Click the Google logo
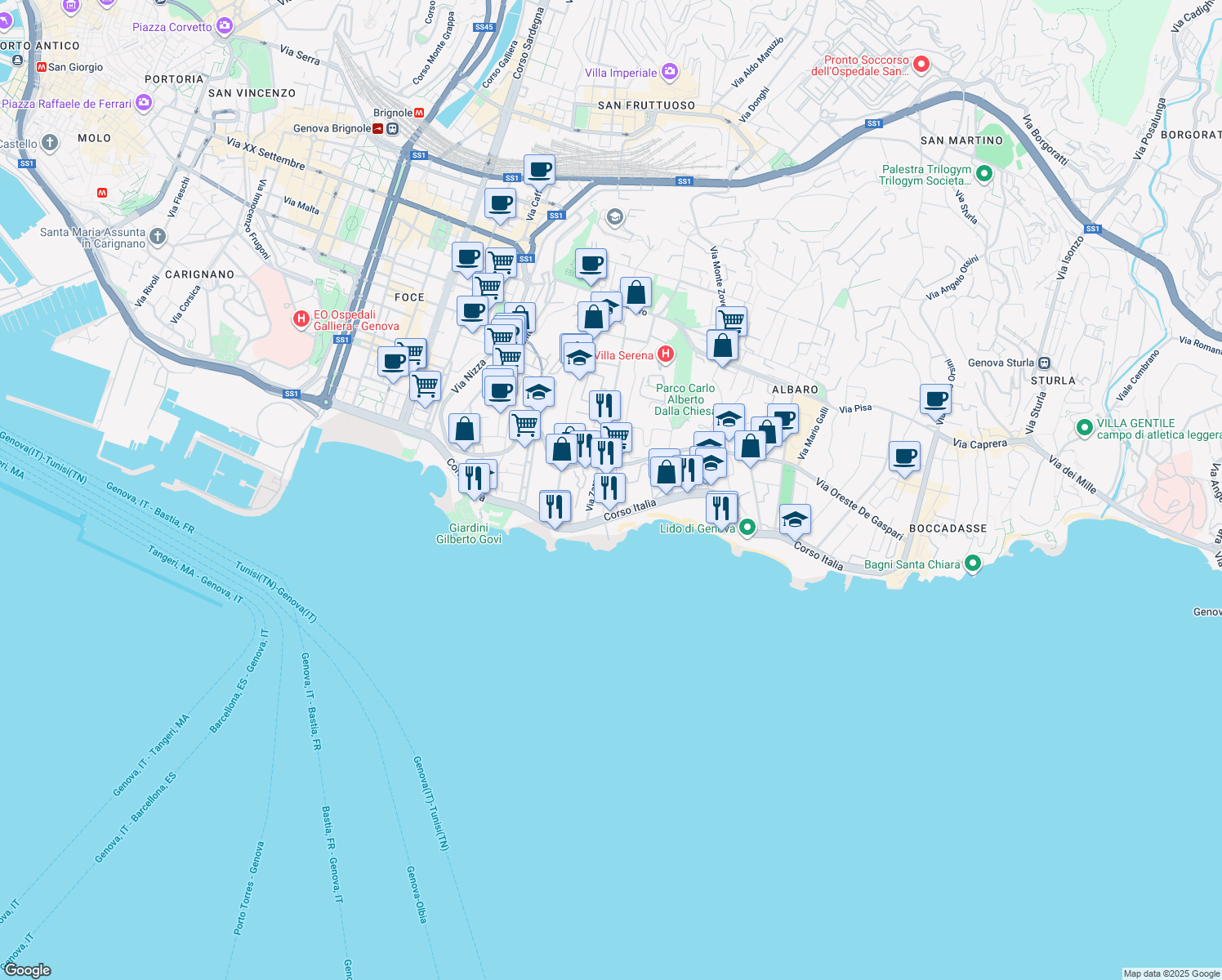The image size is (1222, 980). point(29,970)
